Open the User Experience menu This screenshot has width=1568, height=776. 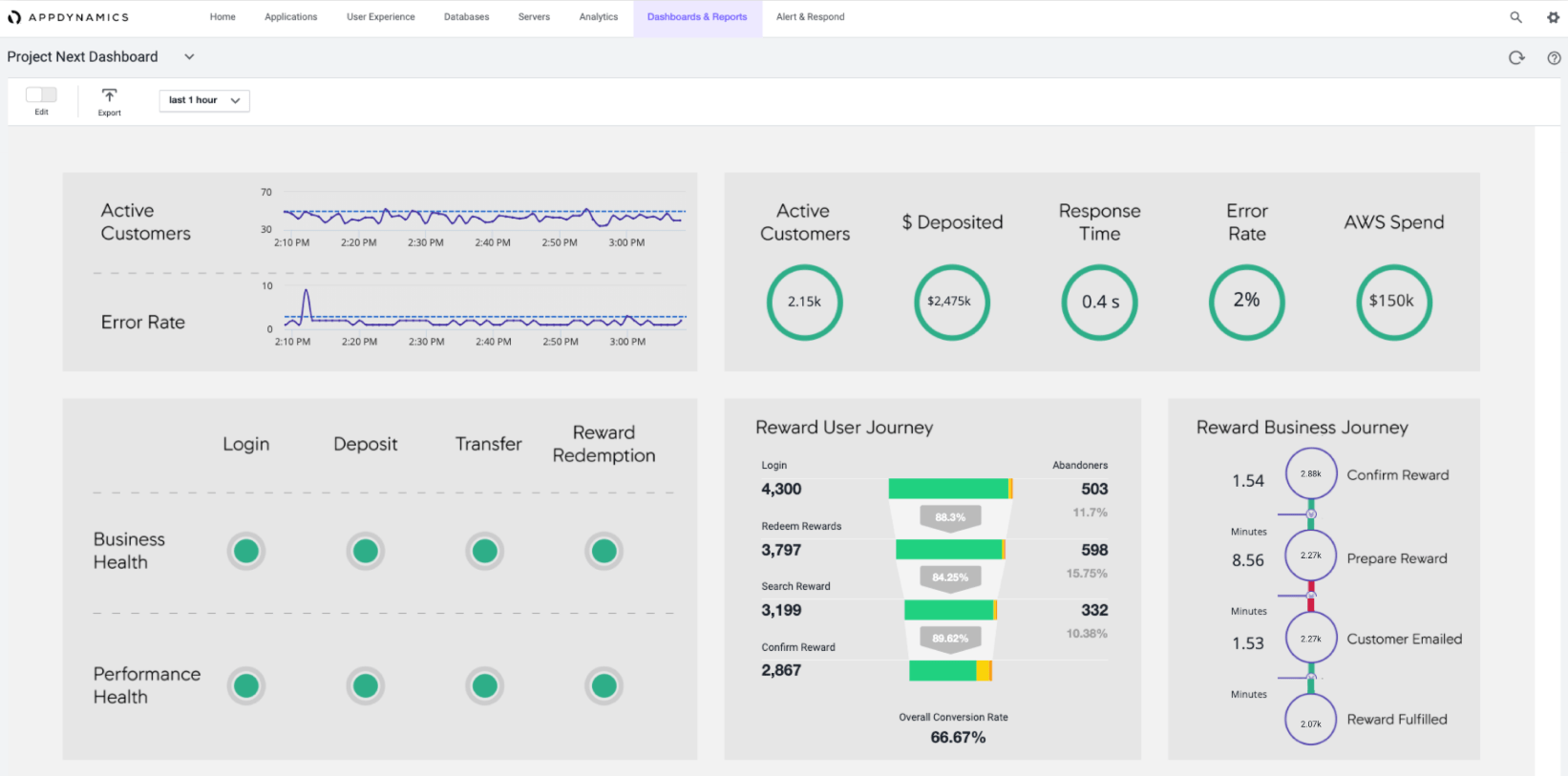click(x=380, y=17)
